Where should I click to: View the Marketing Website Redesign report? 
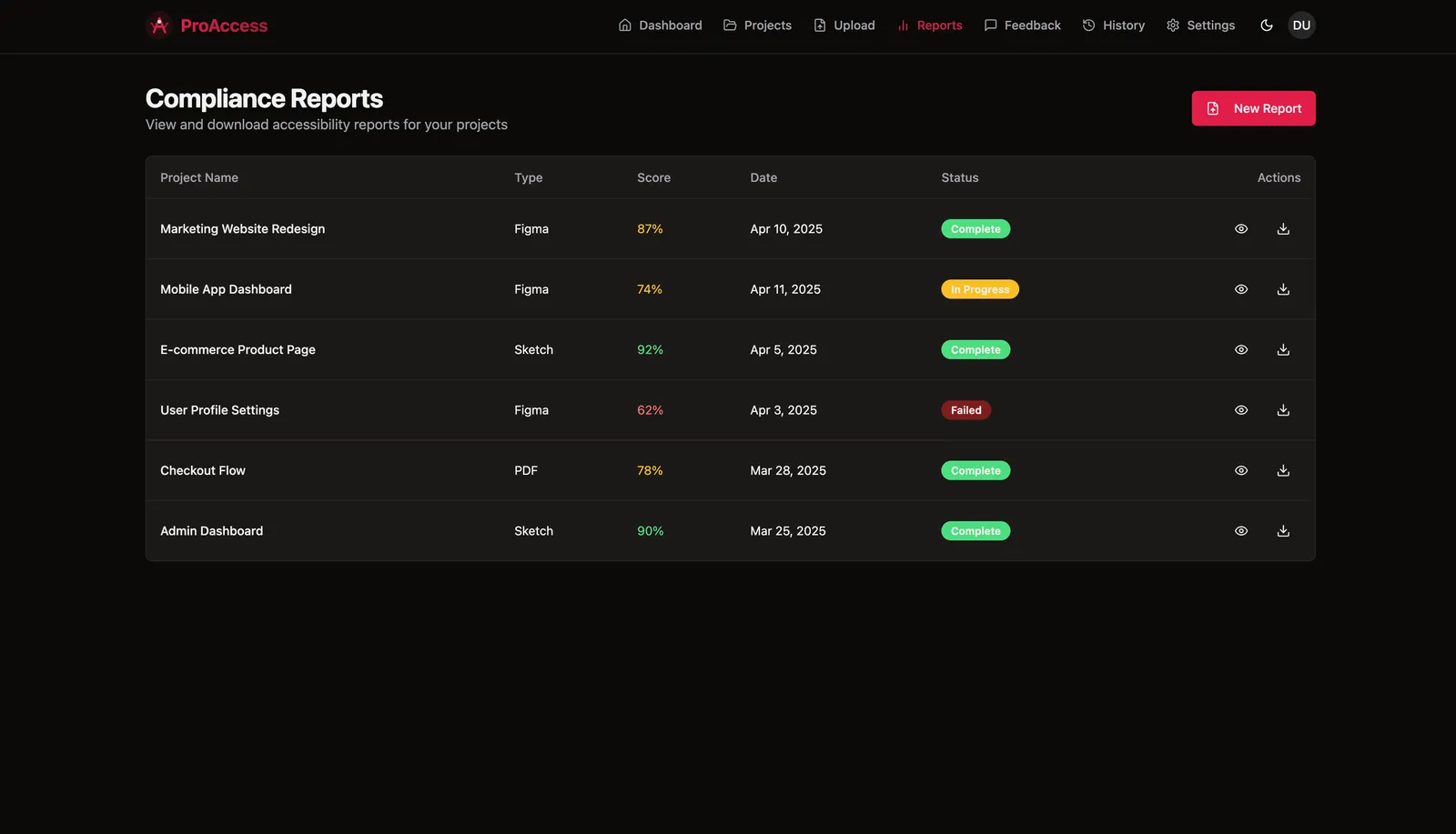[x=1240, y=229]
